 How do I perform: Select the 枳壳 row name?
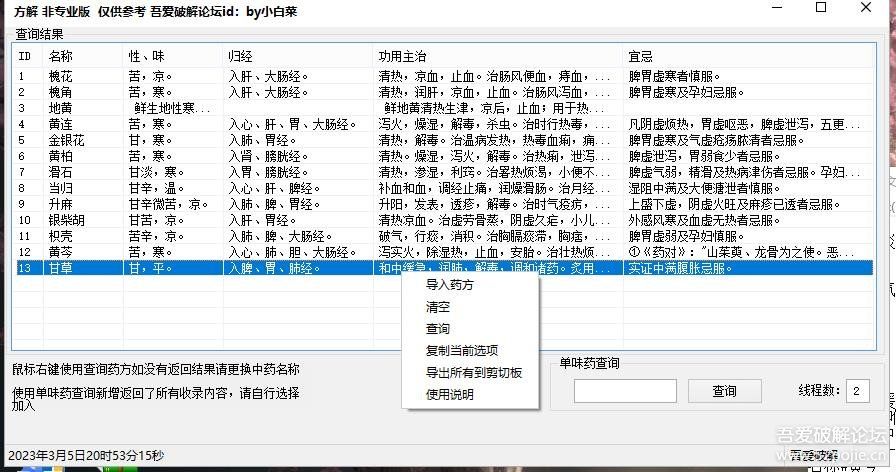61,236
